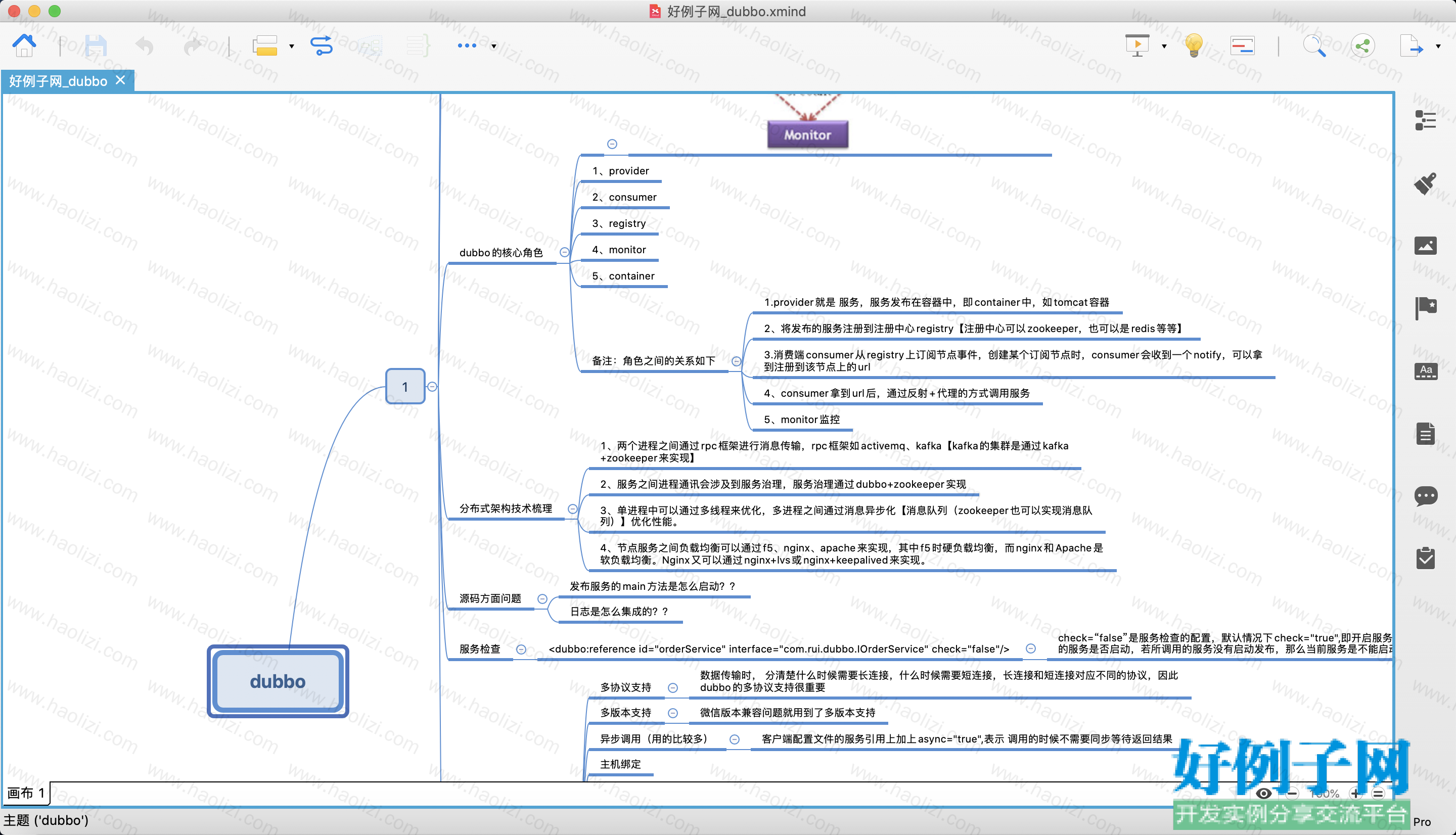Select the 3、registry topic

(x=619, y=223)
